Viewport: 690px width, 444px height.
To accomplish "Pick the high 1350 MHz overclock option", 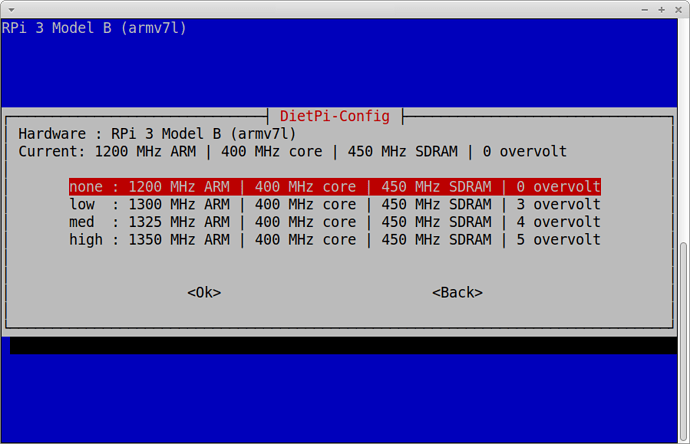I will 335,239.
